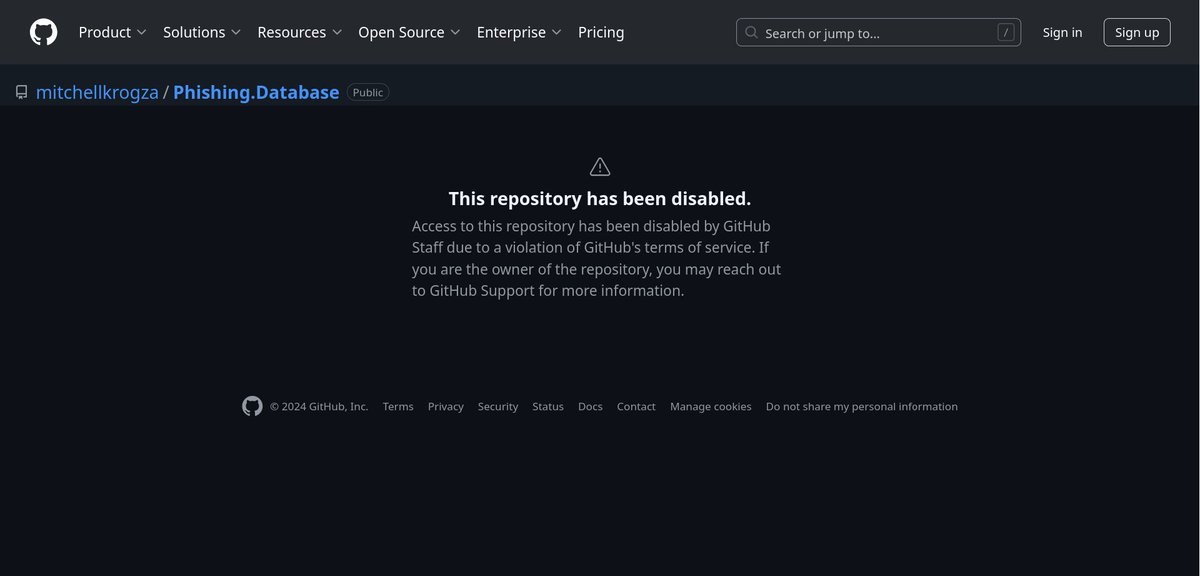This screenshot has width=1200, height=576.
Task: Open the Enterprise dropdown
Action: point(519,32)
